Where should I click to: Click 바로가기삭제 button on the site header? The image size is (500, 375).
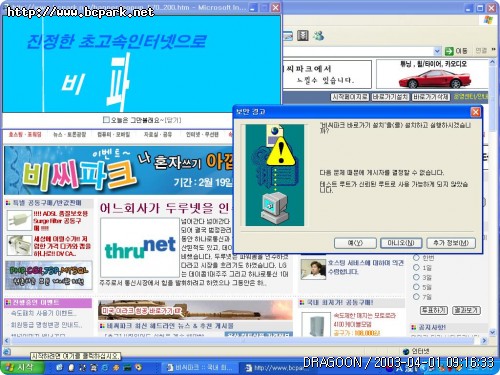pyautogui.click(x=431, y=97)
